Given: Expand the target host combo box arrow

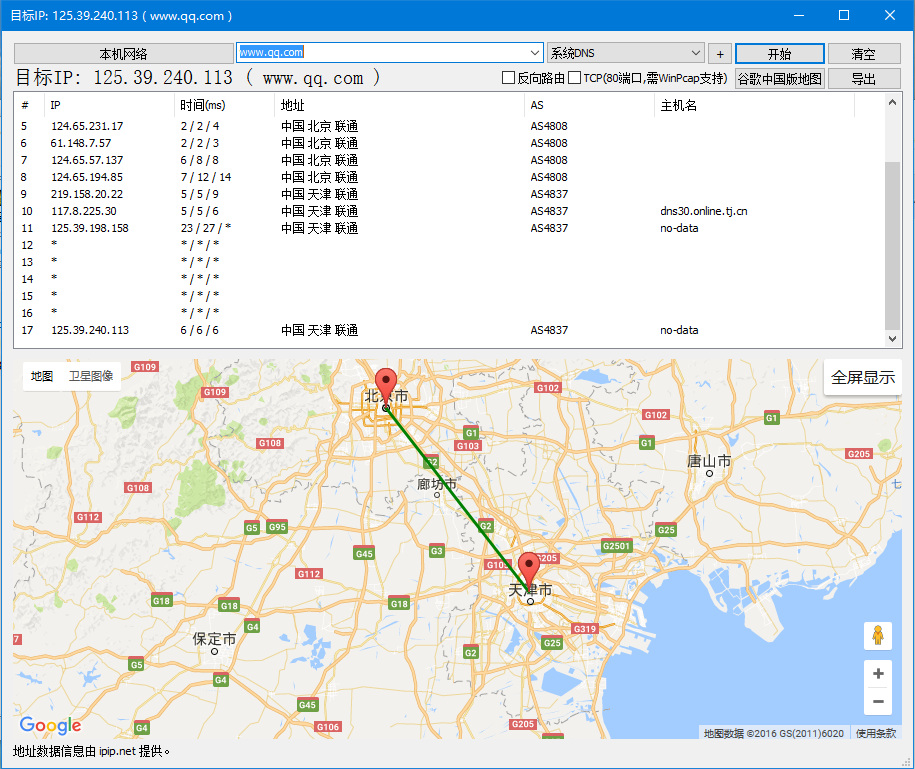Looking at the screenshot, I should pyautogui.click(x=535, y=53).
